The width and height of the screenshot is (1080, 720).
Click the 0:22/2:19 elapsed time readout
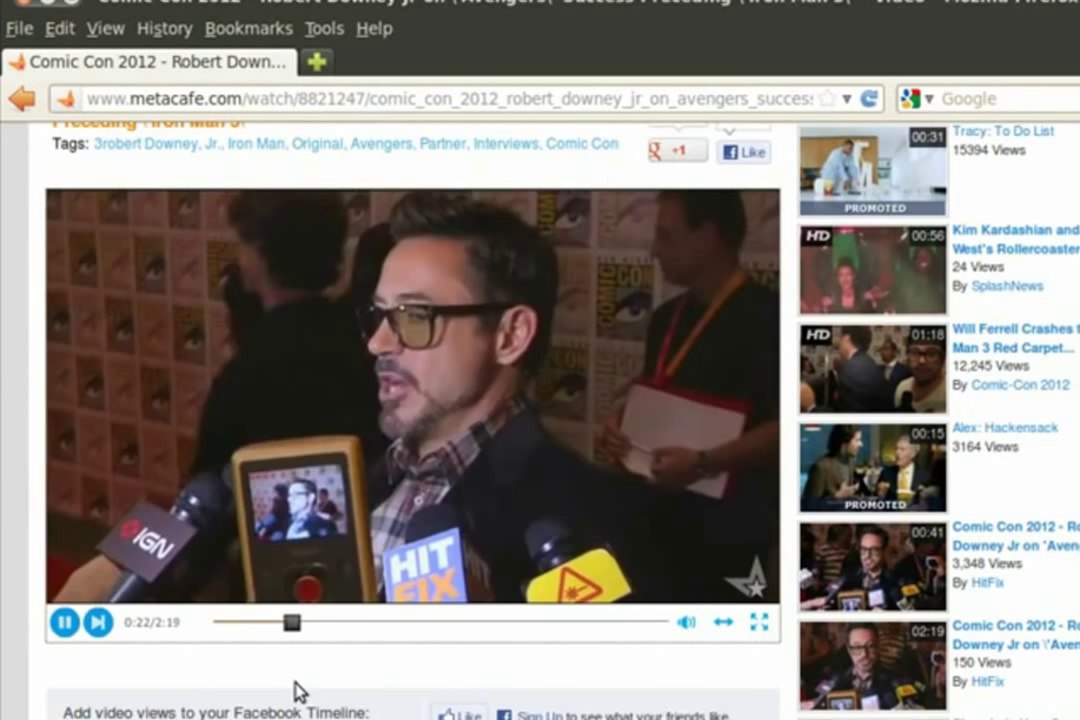(x=152, y=622)
